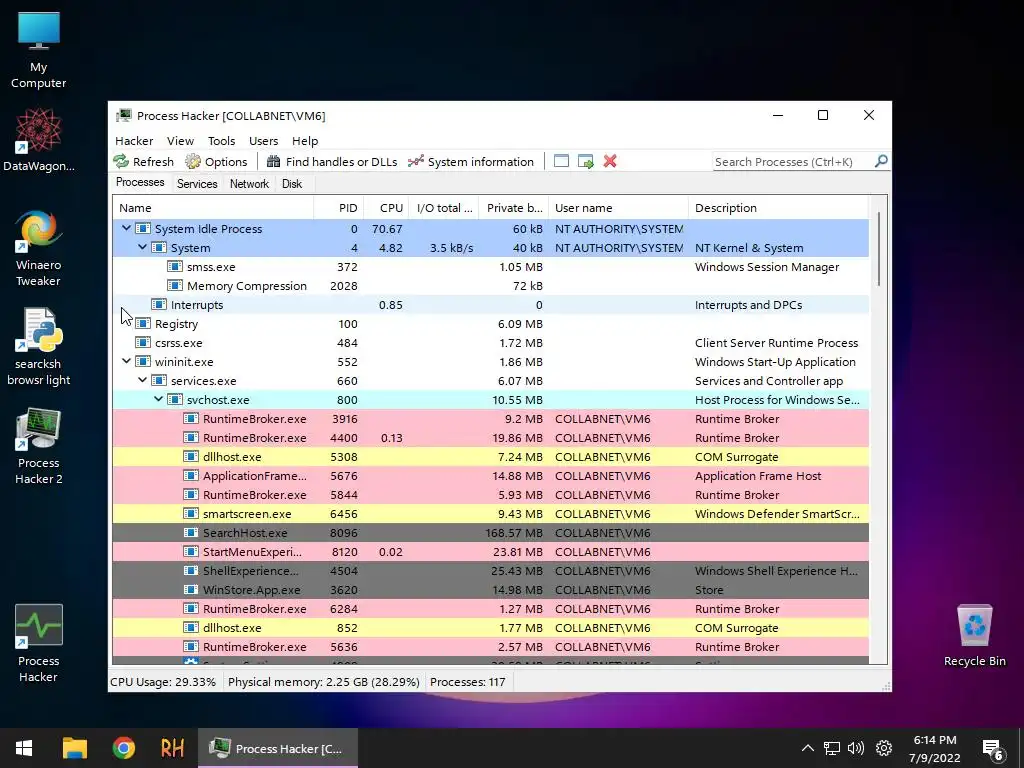Click the find window and thread icon
The height and width of the screenshot is (768, 1024).
[586, 161]
